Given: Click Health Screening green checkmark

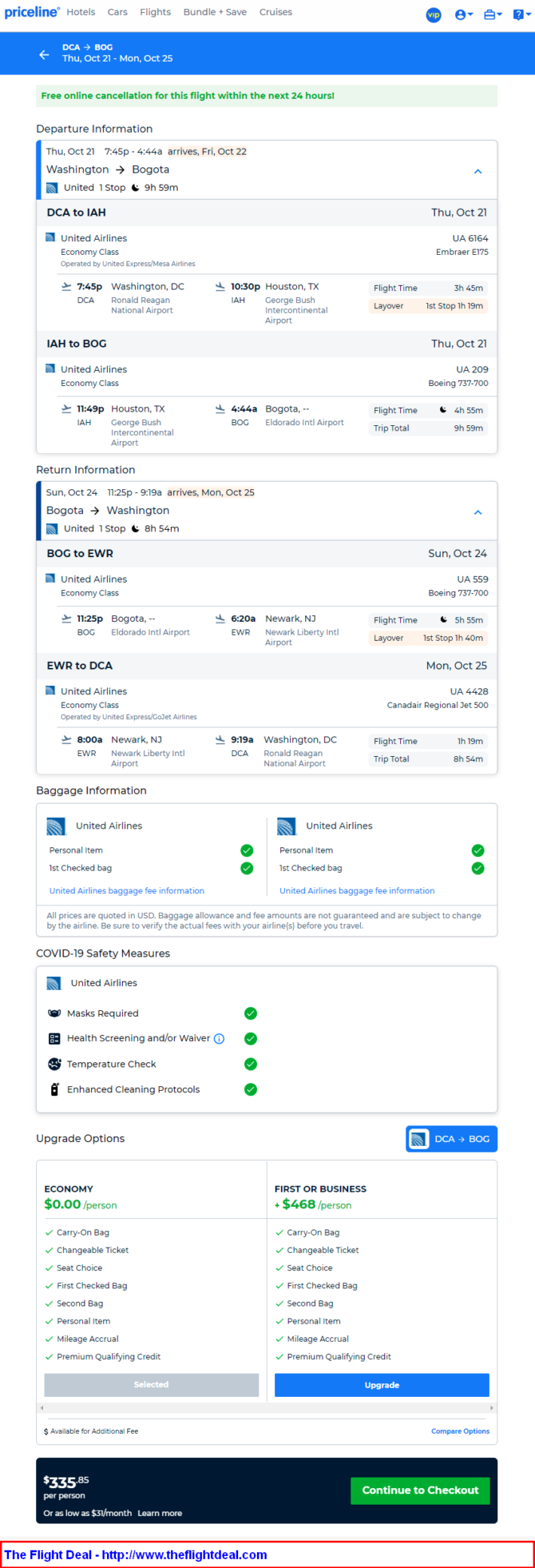Looking at the screenshot, I should [251, 1039].
